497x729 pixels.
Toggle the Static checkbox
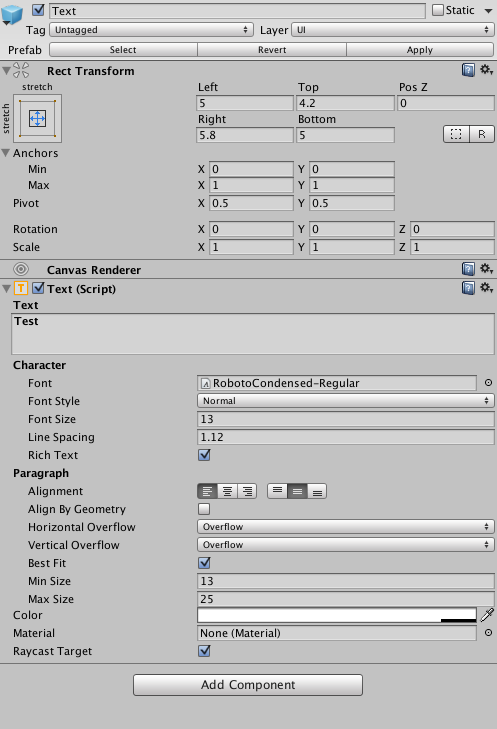(437, 10)
